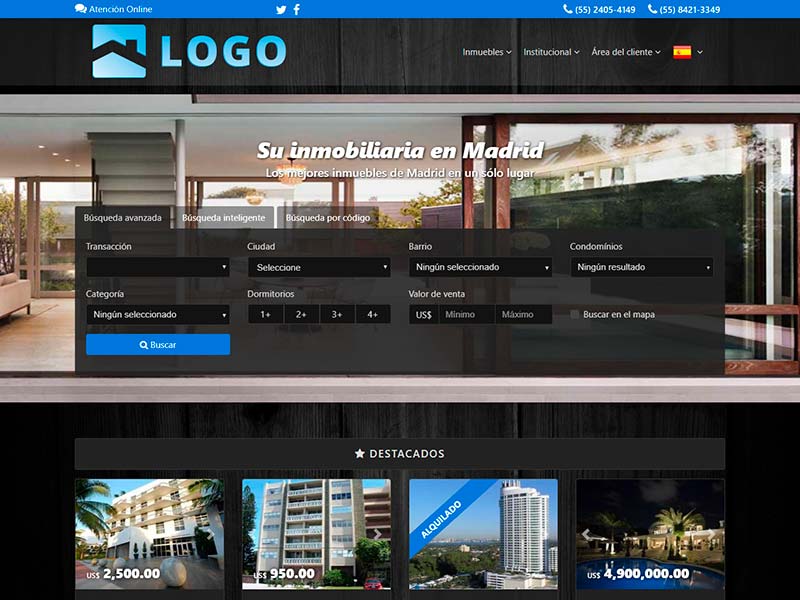Click the Máximo price field

click(523, 314)
